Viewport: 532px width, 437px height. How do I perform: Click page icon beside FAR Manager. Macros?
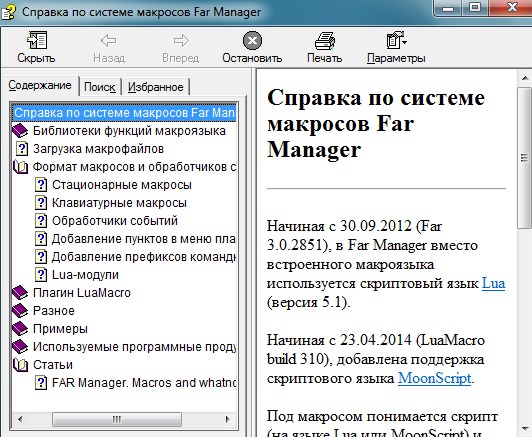pos(41,383)
